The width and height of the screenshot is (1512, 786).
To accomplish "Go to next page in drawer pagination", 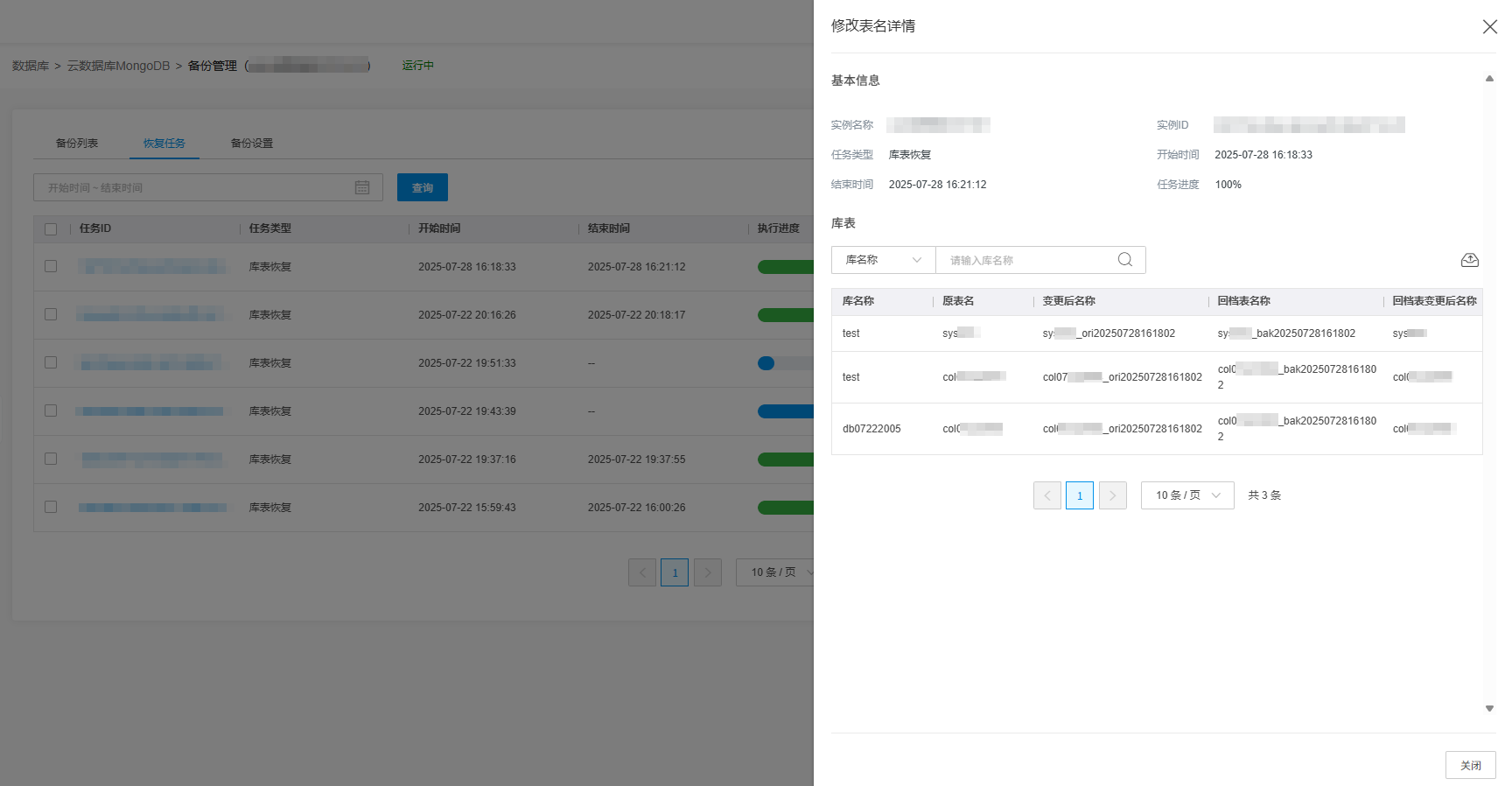I will coord(1112,495).
